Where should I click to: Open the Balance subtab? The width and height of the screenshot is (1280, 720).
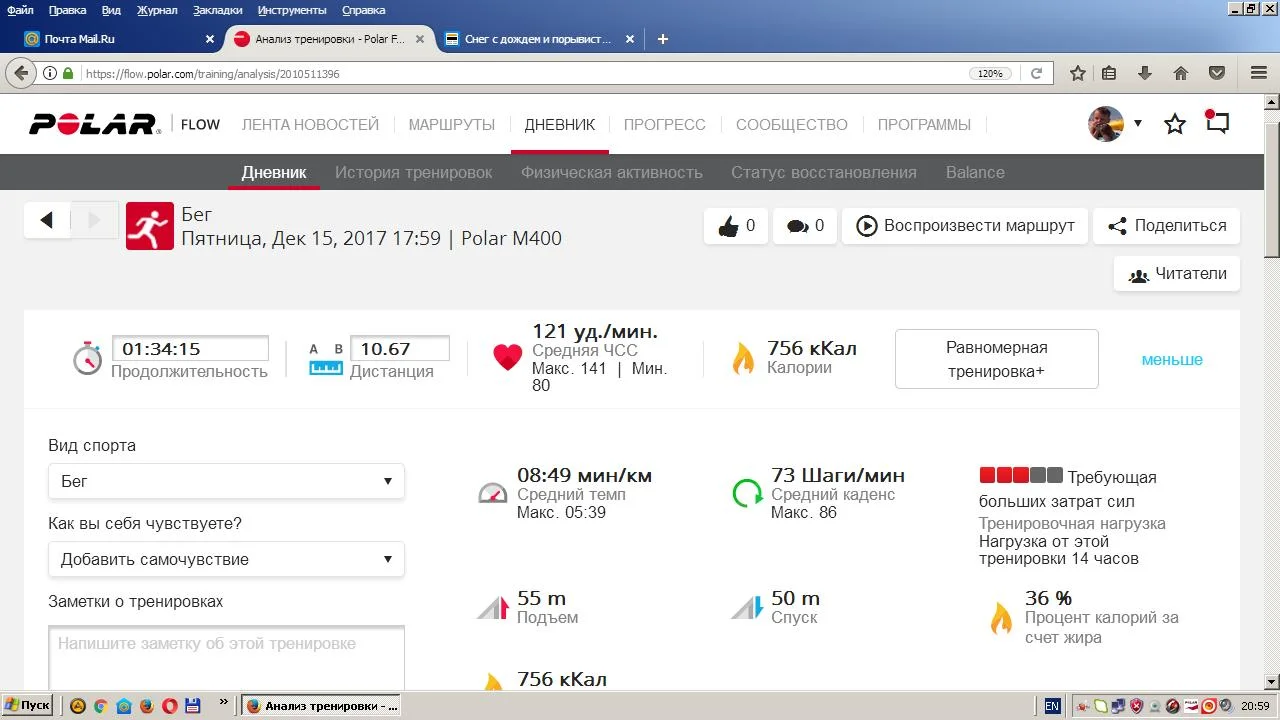(975, 172)
